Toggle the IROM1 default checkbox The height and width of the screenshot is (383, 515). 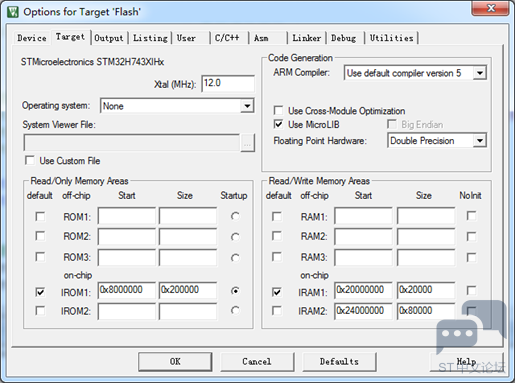(x=40, y=292)
